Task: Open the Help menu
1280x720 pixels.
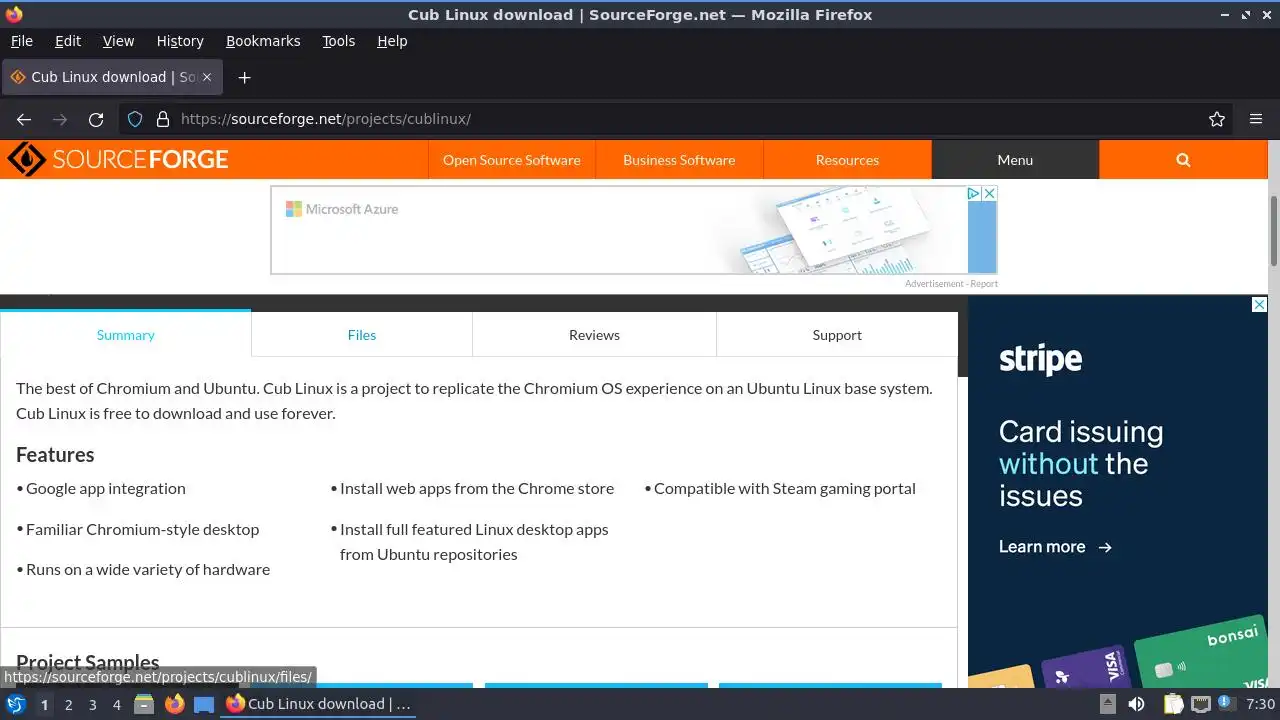Action: [392, 41]
